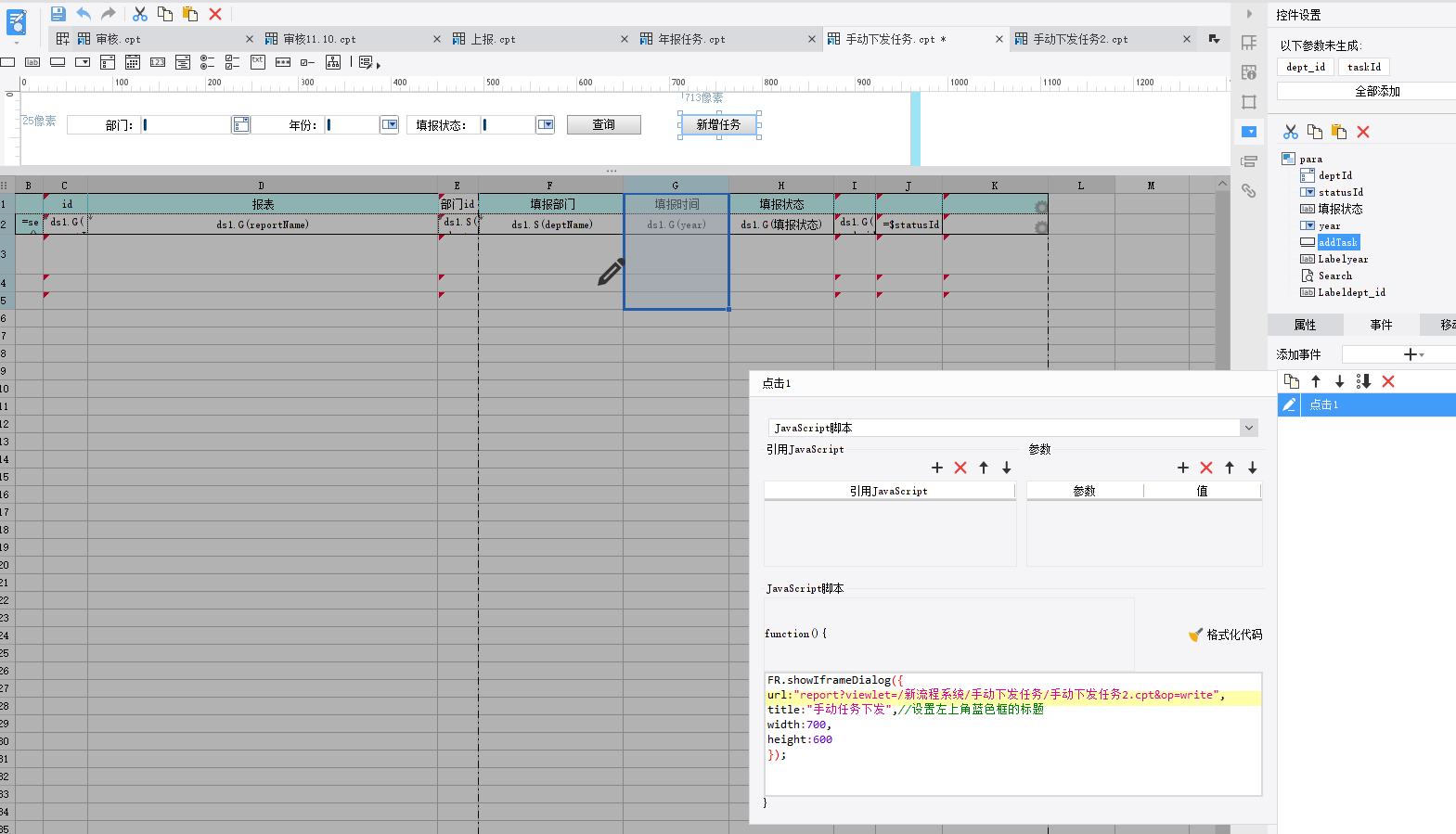Close the 上报.cpt tab
Viewport: 1456px width, 834px height.
(x=624, y=39)
